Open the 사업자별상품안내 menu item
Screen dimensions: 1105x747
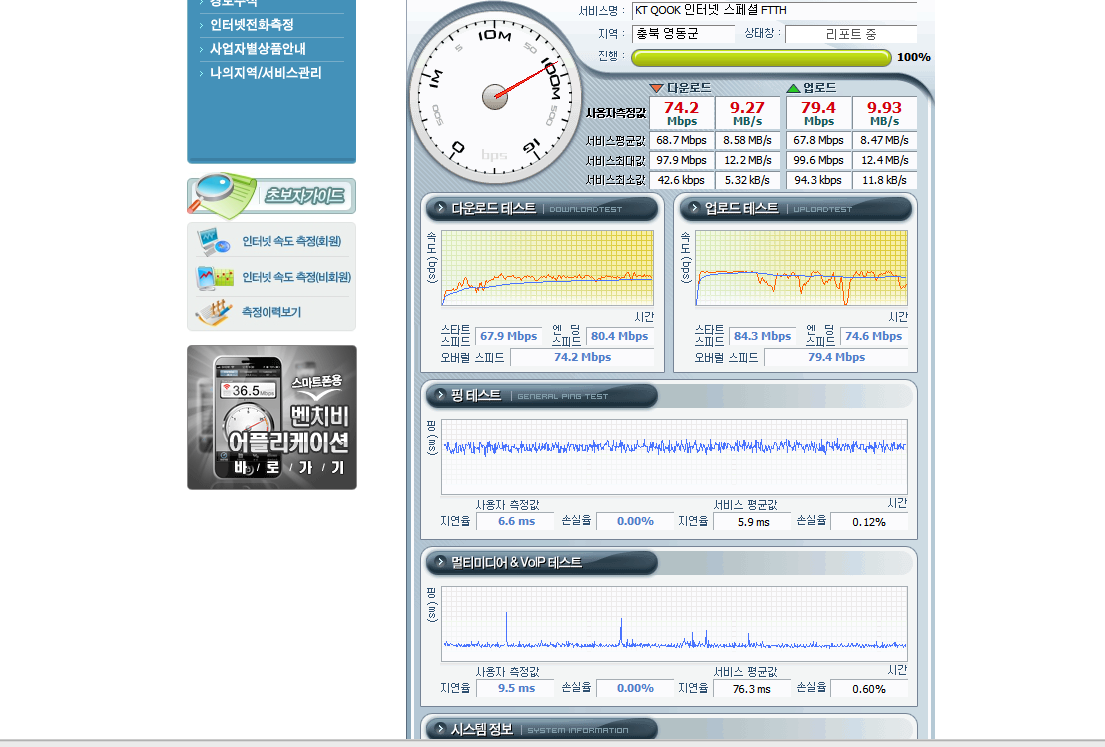click(258, 49)
